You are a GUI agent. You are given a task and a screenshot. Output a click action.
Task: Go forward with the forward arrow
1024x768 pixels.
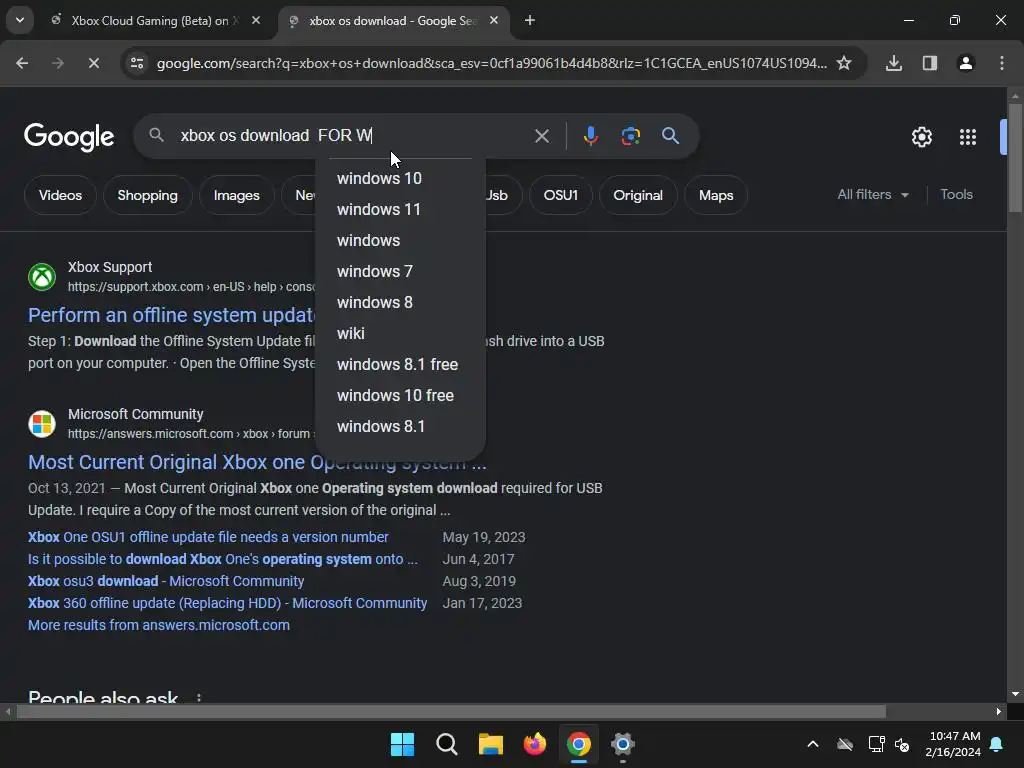click(58, 63)
